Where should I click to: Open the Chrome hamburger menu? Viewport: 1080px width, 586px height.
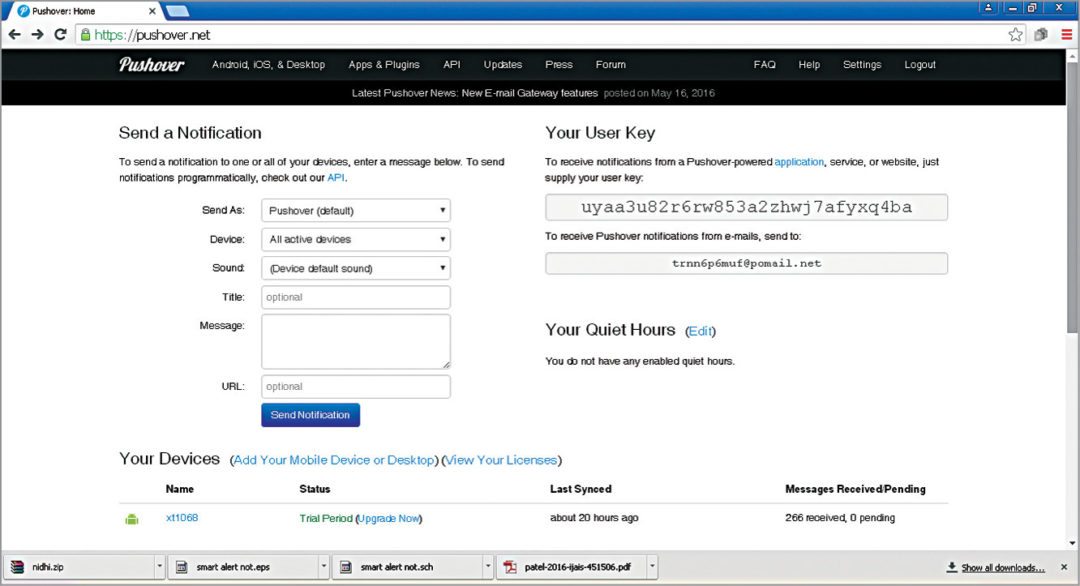coord(1066,34)
